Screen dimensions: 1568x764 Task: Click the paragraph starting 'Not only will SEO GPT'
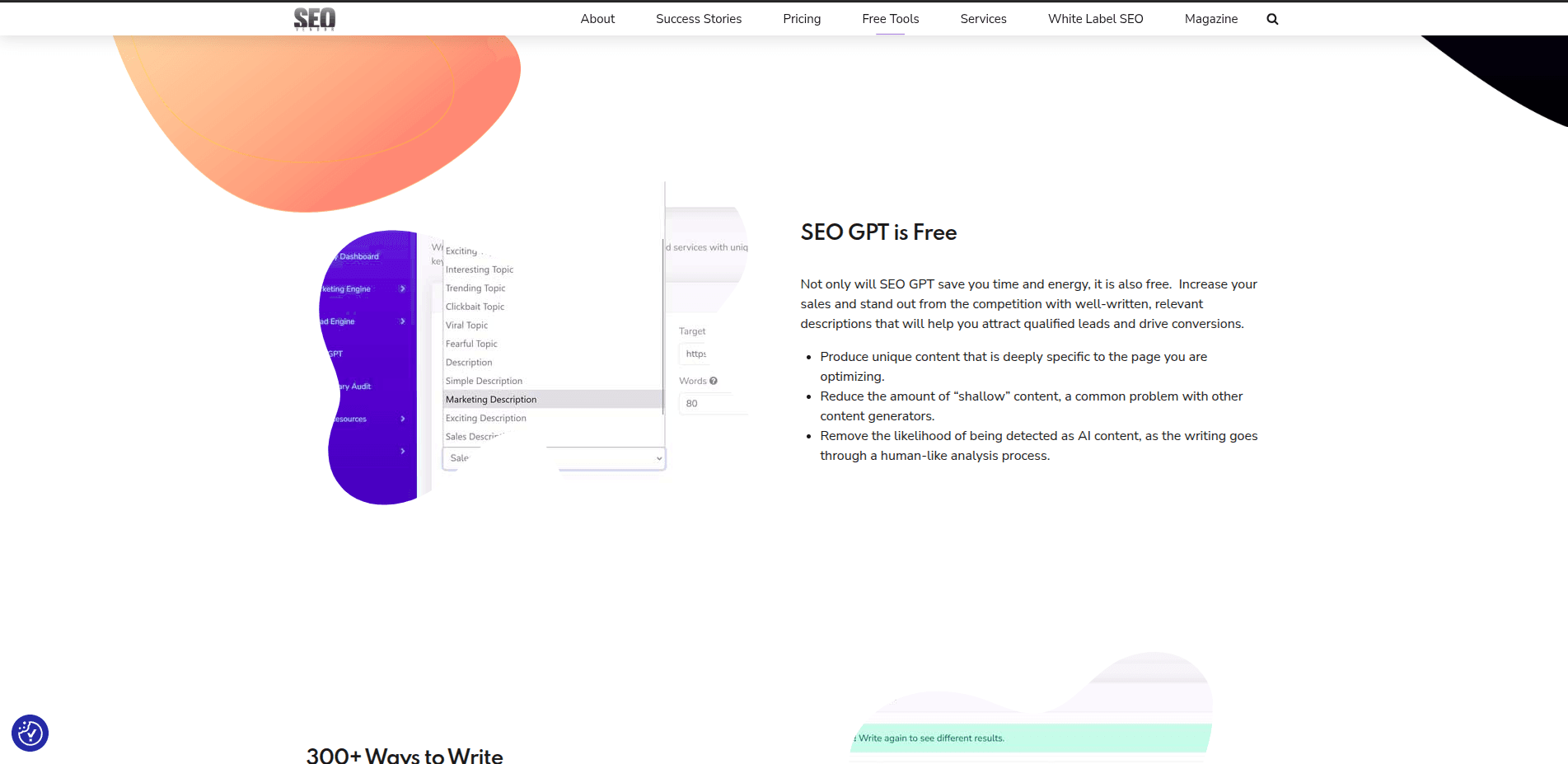[x=1029, y=304]
